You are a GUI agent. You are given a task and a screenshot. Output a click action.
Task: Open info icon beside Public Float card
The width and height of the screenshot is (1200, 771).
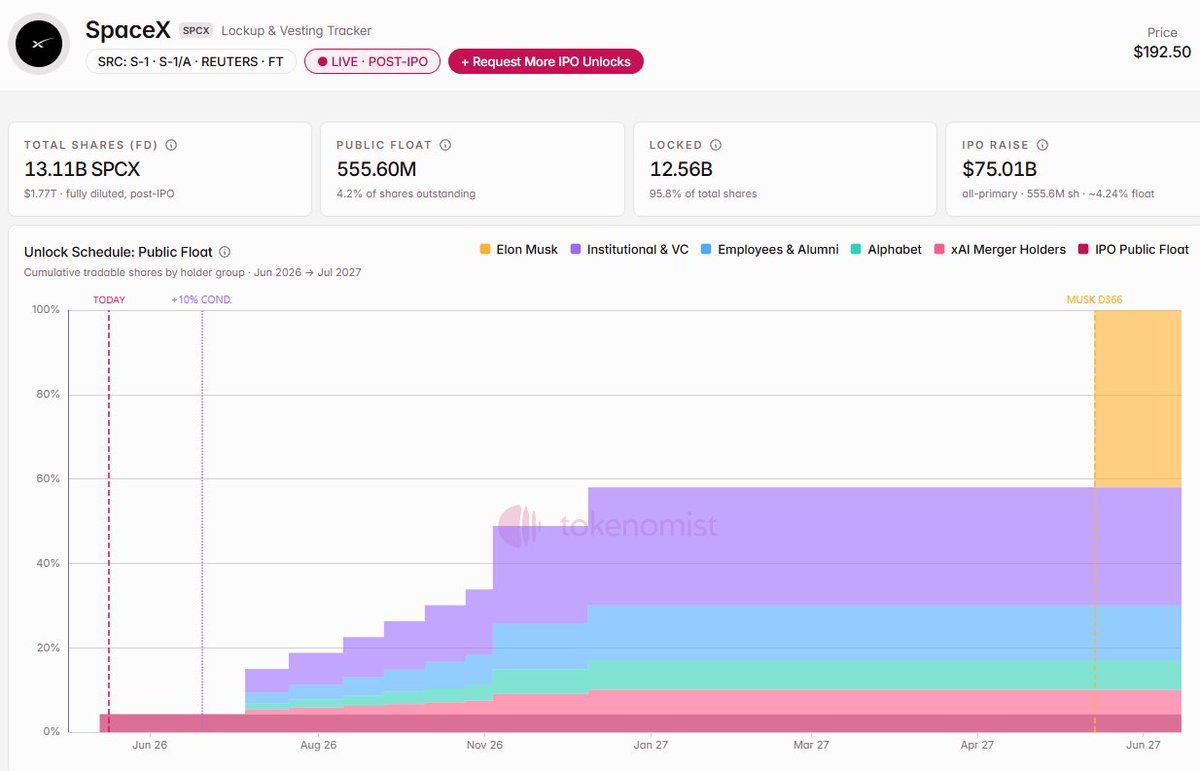click(445, 145)
